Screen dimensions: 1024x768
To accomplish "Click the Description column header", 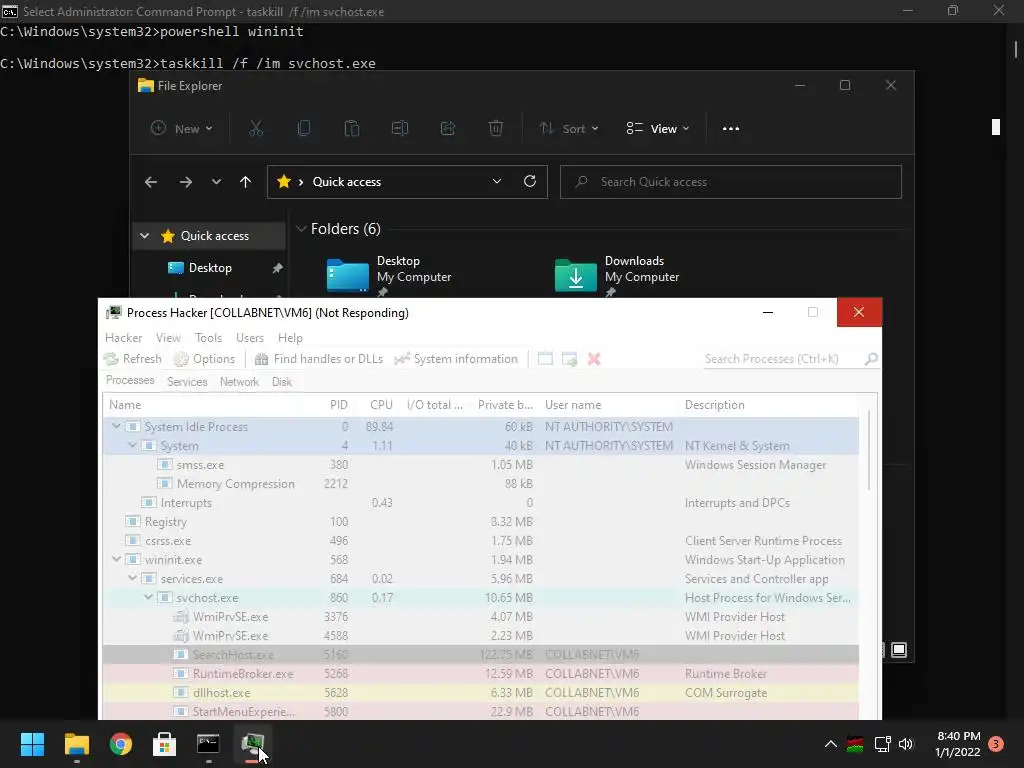I will [x=769, y=405].
